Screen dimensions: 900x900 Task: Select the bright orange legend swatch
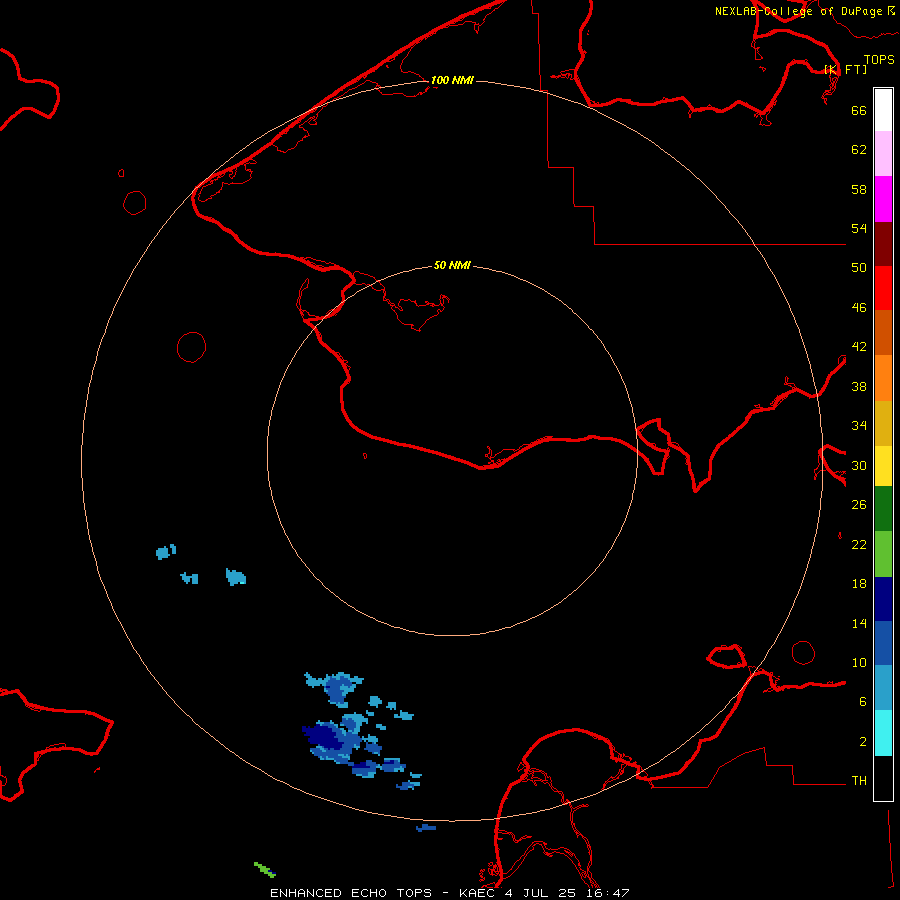tap(883, 378)
